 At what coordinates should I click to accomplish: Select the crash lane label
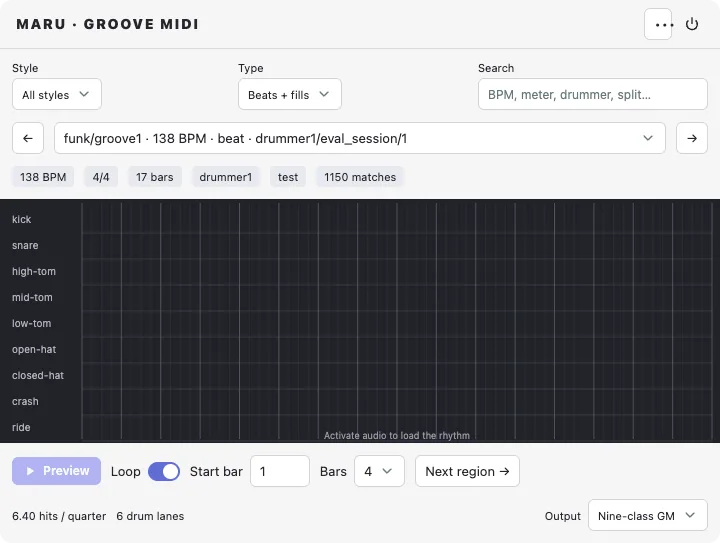(x=25, y=402)
